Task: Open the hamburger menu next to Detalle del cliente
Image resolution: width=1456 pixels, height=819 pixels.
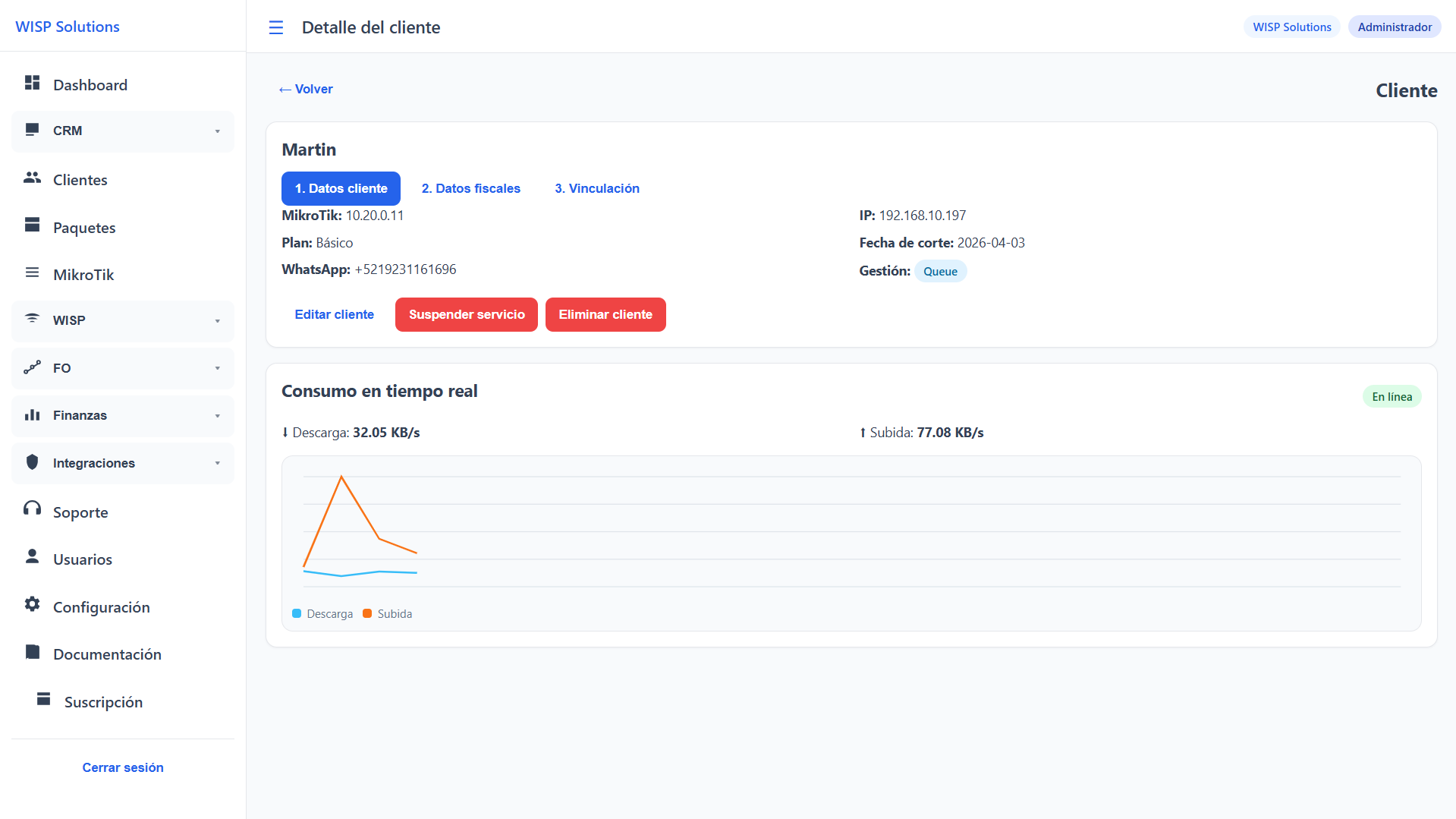Action: (275, 27)
